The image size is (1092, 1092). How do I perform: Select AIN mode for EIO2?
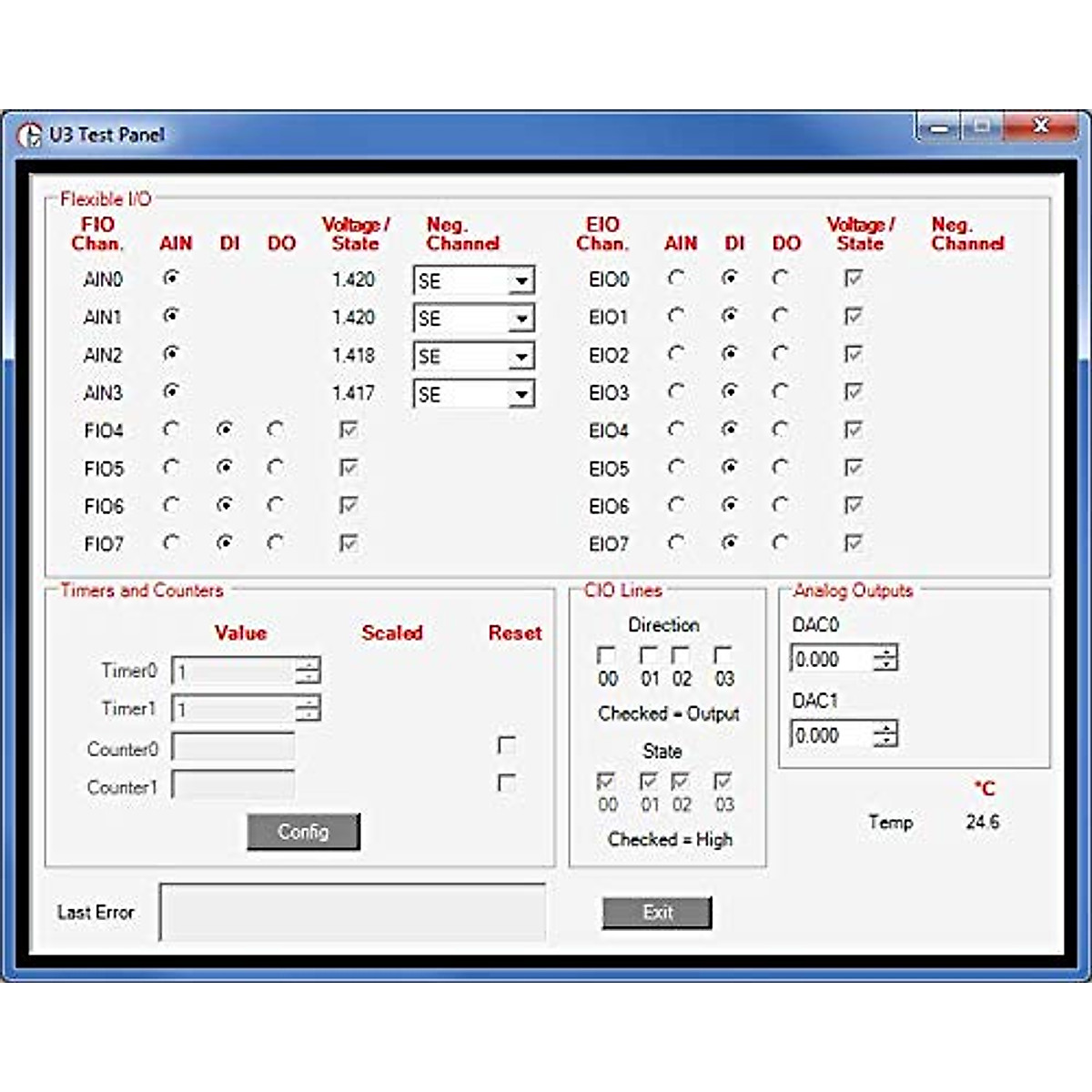tap(675, 354)
